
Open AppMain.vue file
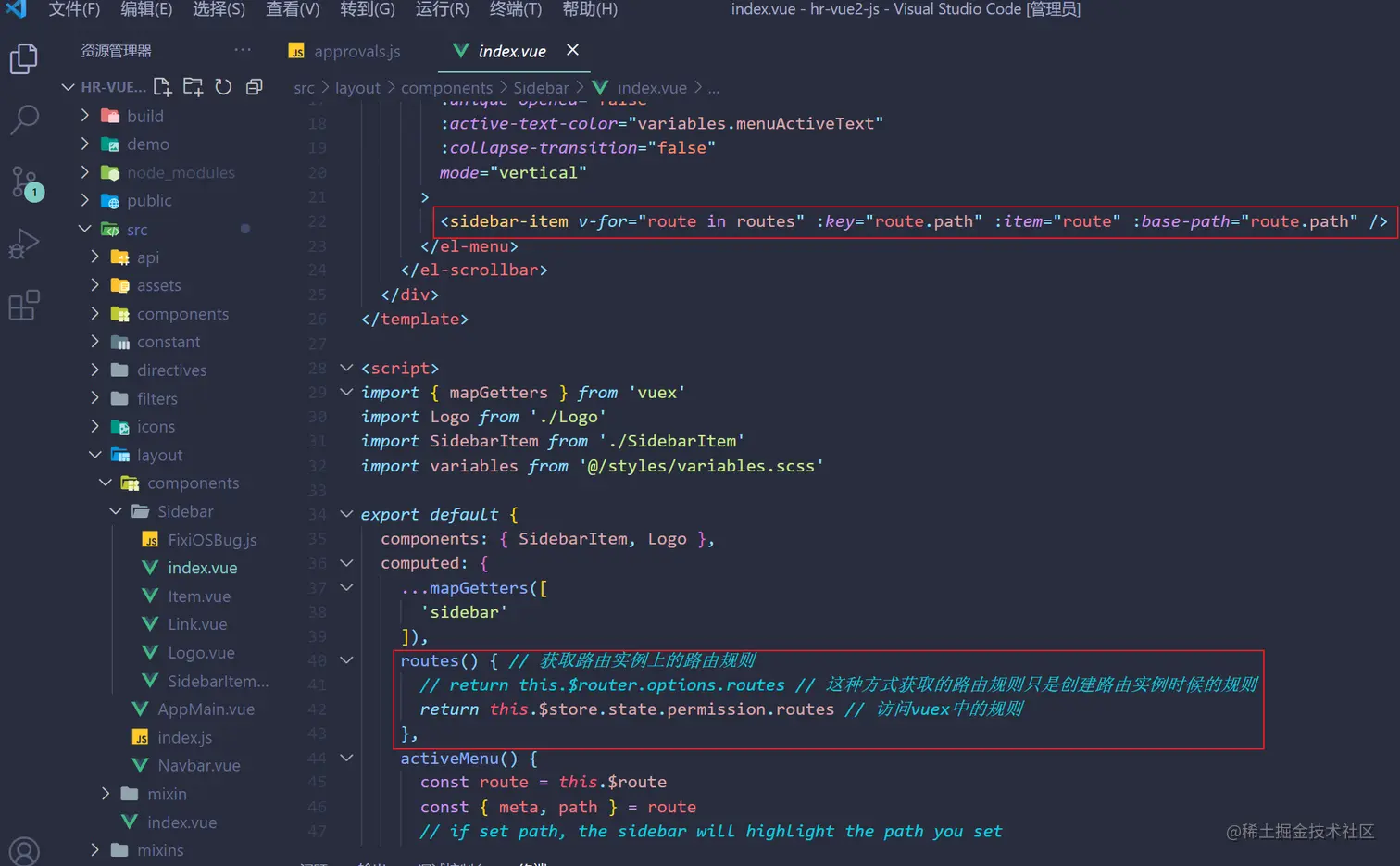click(x=206, y=709)
